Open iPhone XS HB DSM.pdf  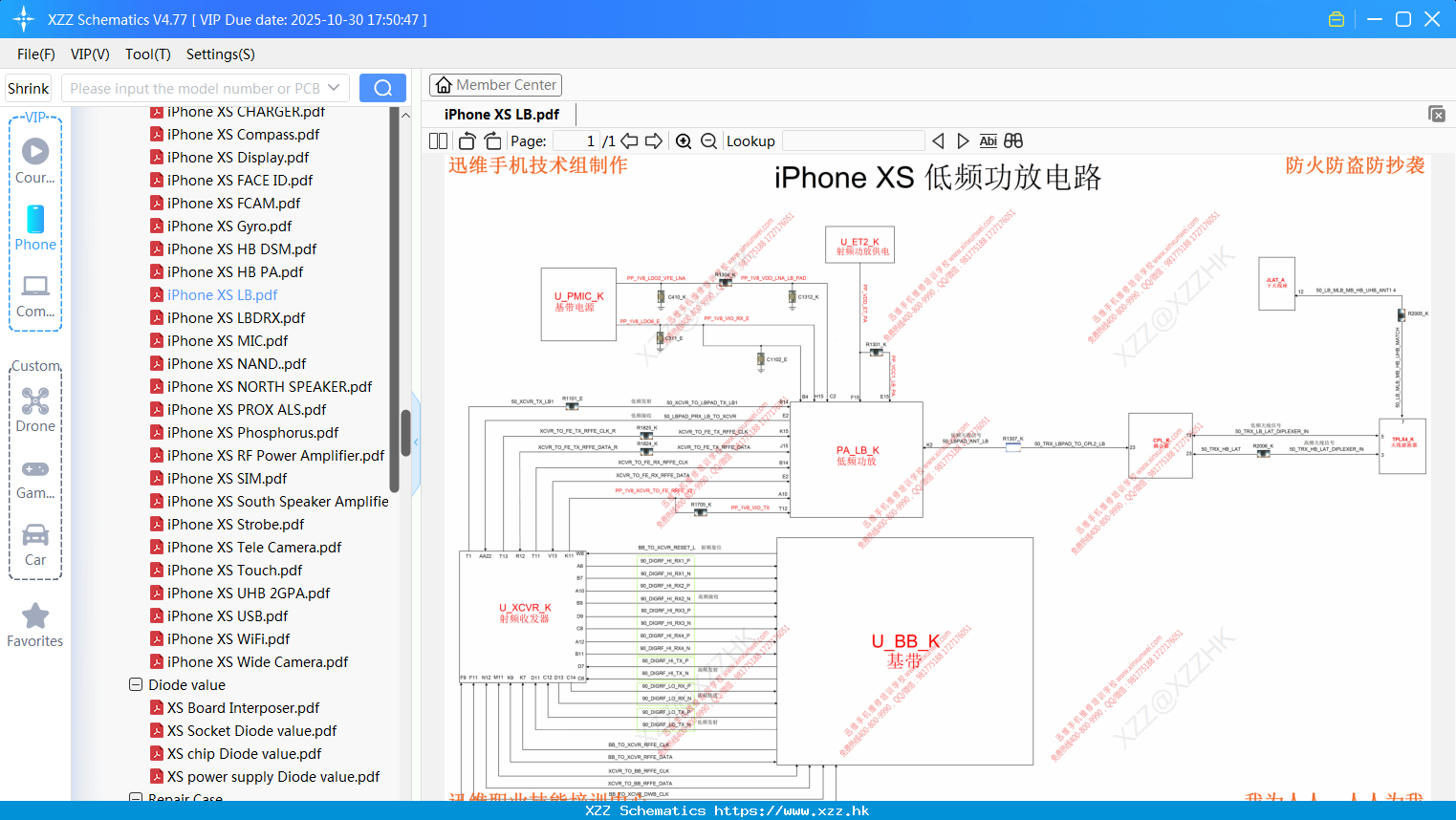coord(242,248)
